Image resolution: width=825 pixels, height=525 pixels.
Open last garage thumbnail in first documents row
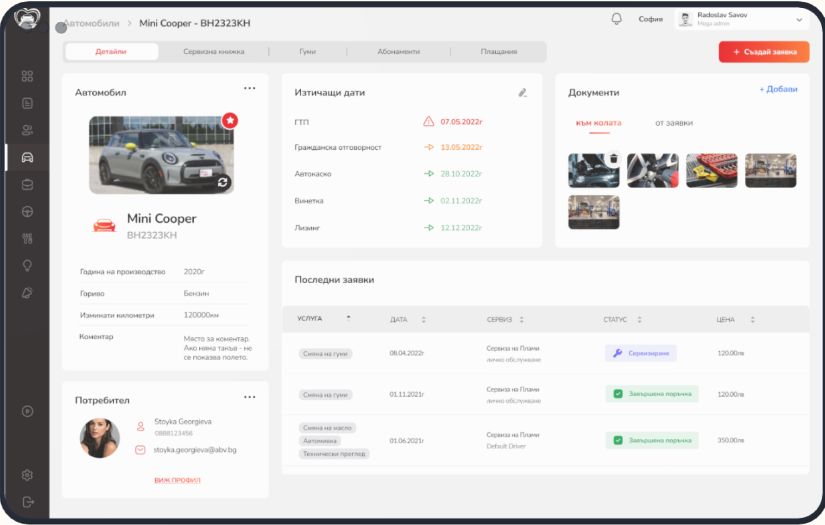pyautogui.click(x=770, y=170)
